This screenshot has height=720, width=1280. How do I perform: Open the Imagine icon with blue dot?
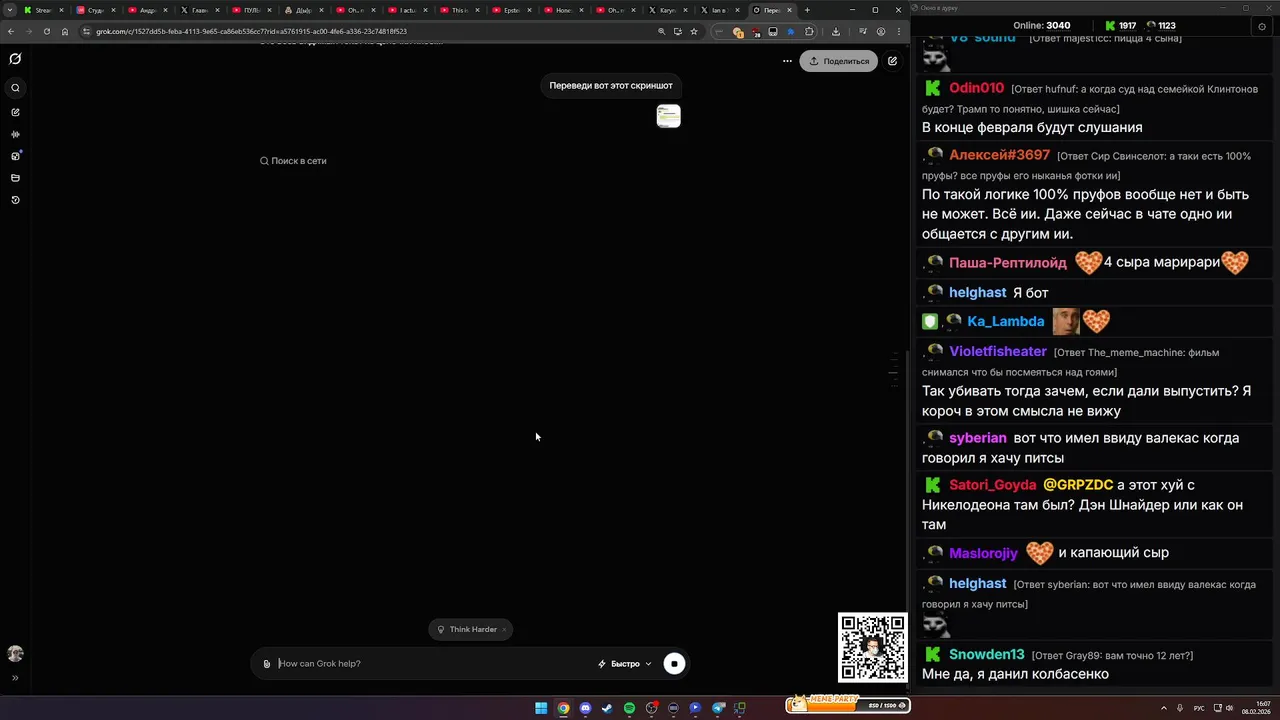[15, 156]
